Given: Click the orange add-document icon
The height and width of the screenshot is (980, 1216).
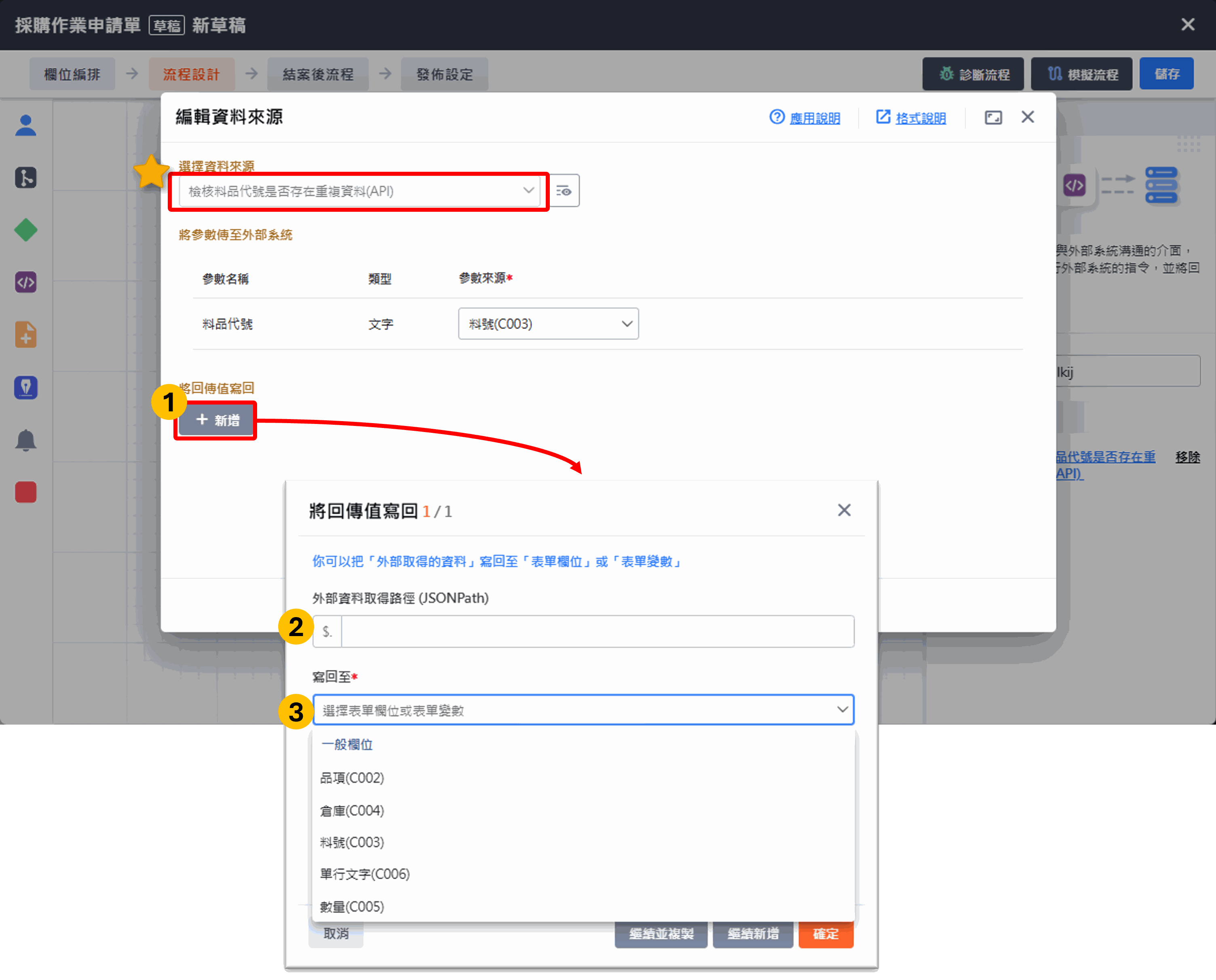Looking at the screenshot, I should (25, 334).
